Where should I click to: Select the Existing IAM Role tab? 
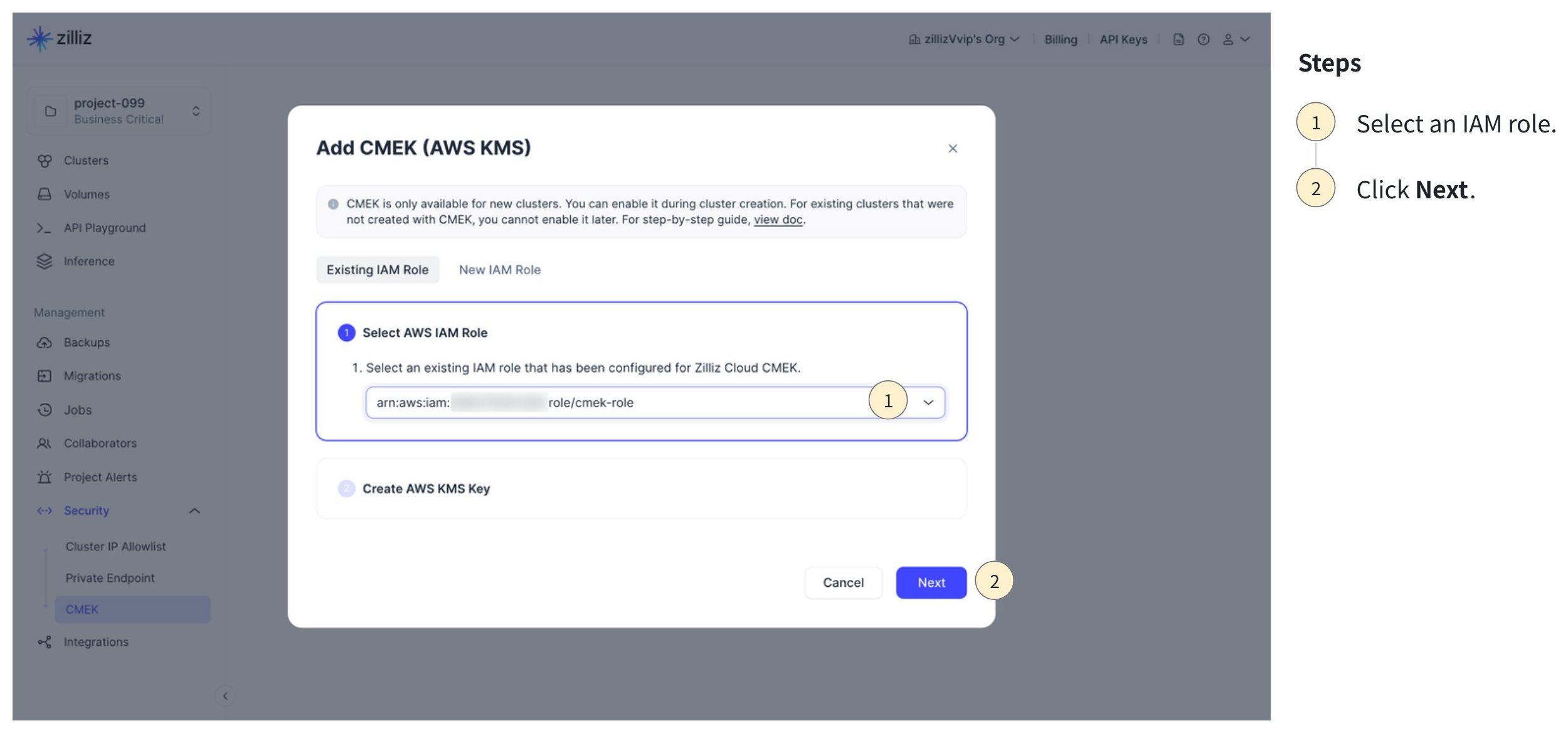click(377, 270)
